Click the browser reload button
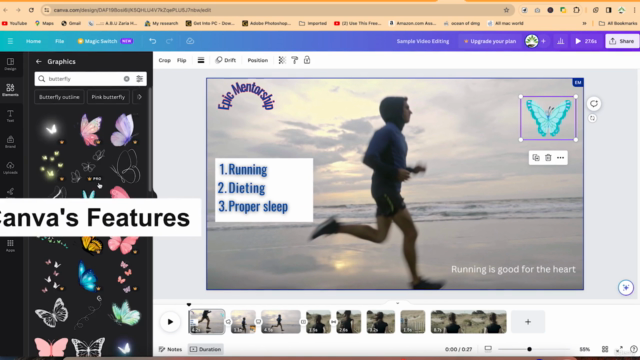The width and height of the screenshot is (640, 360). coord(31,10)
